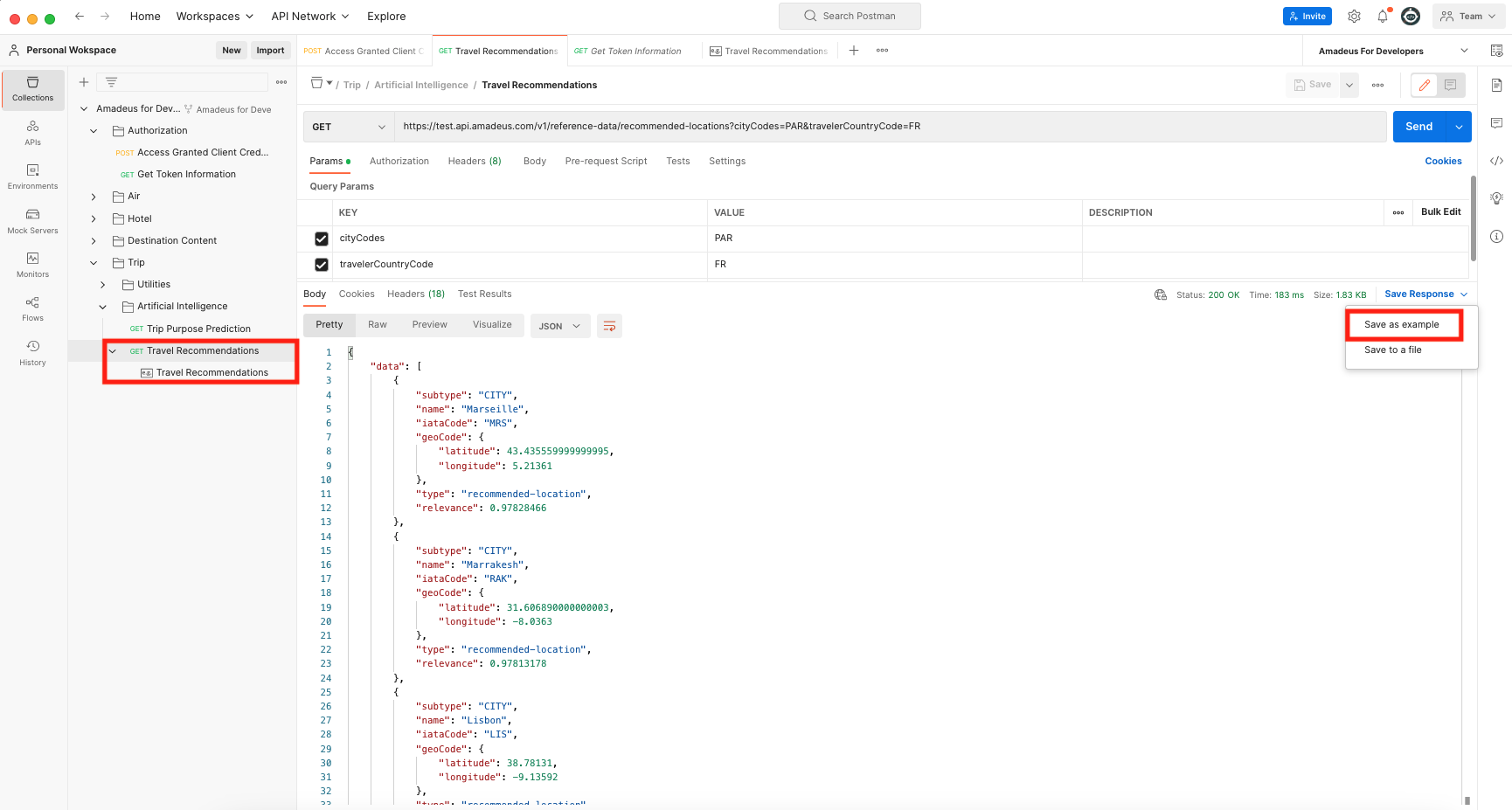Open the user avatar menu
This screenshot has height=810, width=1512.
pyautogui.click(x=1411, y=17)
